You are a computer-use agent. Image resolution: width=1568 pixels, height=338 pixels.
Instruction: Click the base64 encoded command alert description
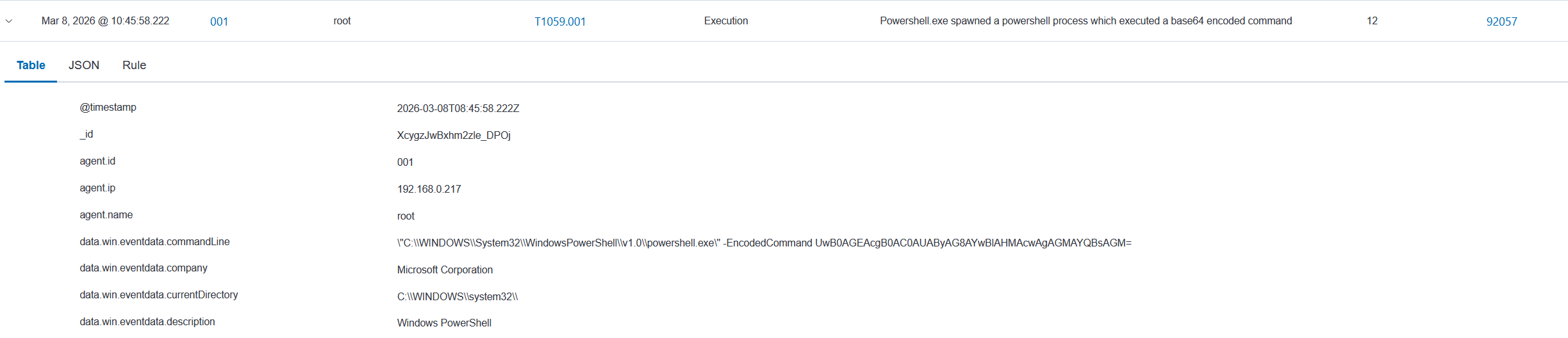1085,21
